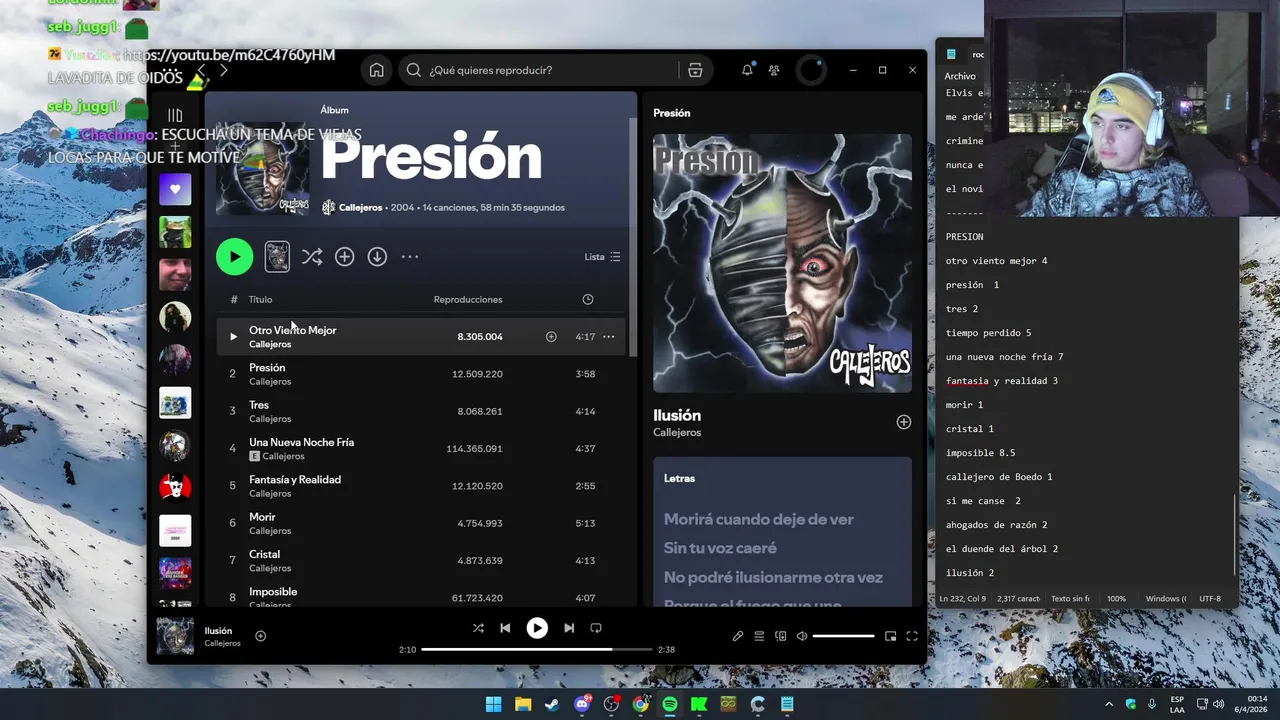
Task: Click lyric line Morirá cuando deje de ver
Action: pos(759,519)
